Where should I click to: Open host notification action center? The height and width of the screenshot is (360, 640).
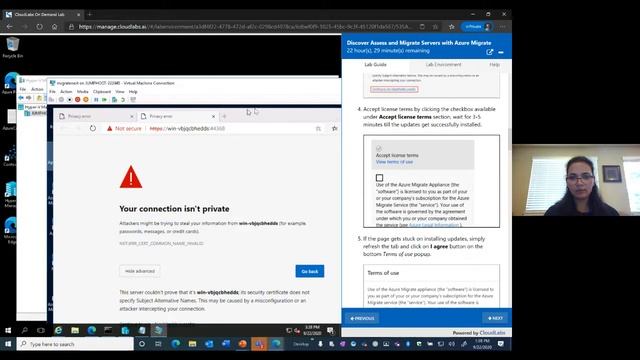pos(501,344)
